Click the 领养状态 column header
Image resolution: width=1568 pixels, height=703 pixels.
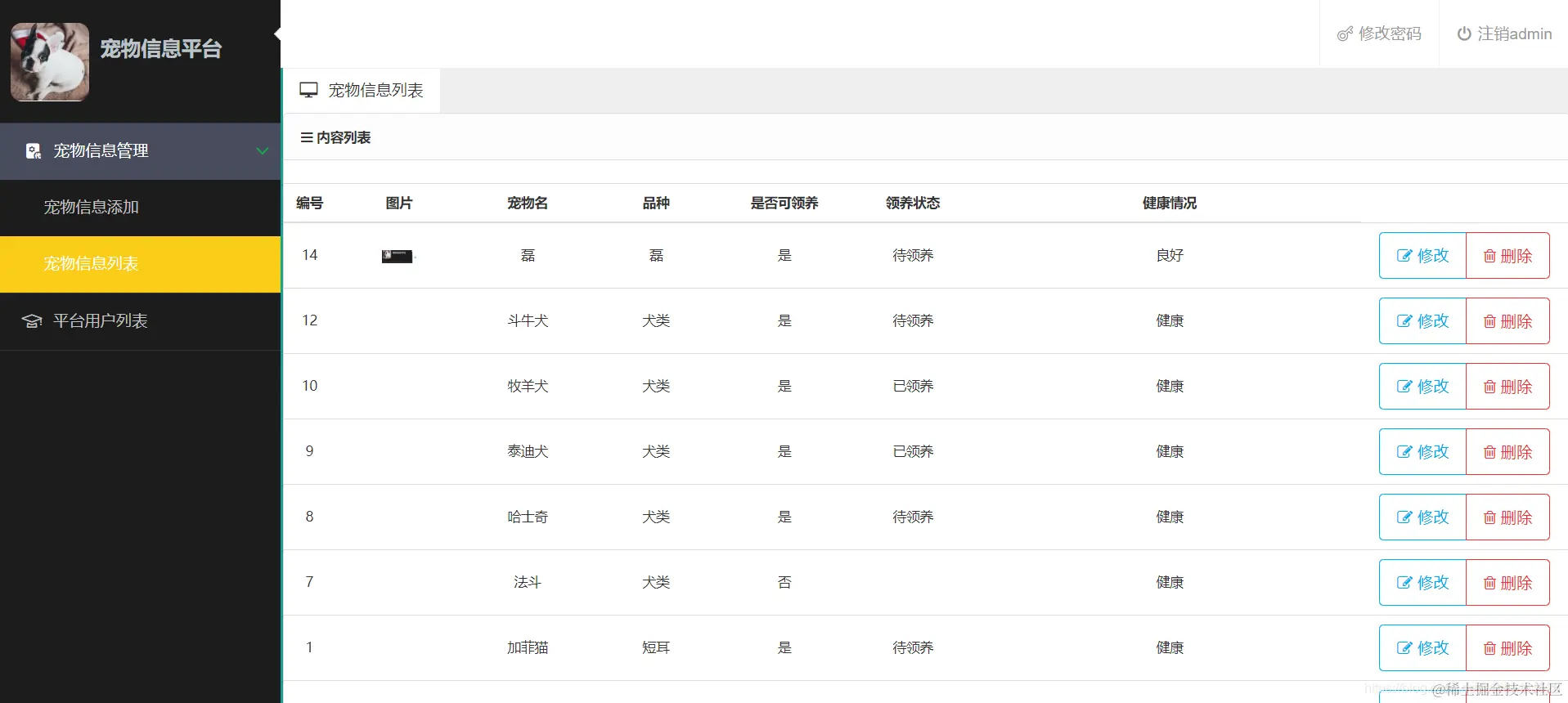pyautogui.click(x=913, y=203)
